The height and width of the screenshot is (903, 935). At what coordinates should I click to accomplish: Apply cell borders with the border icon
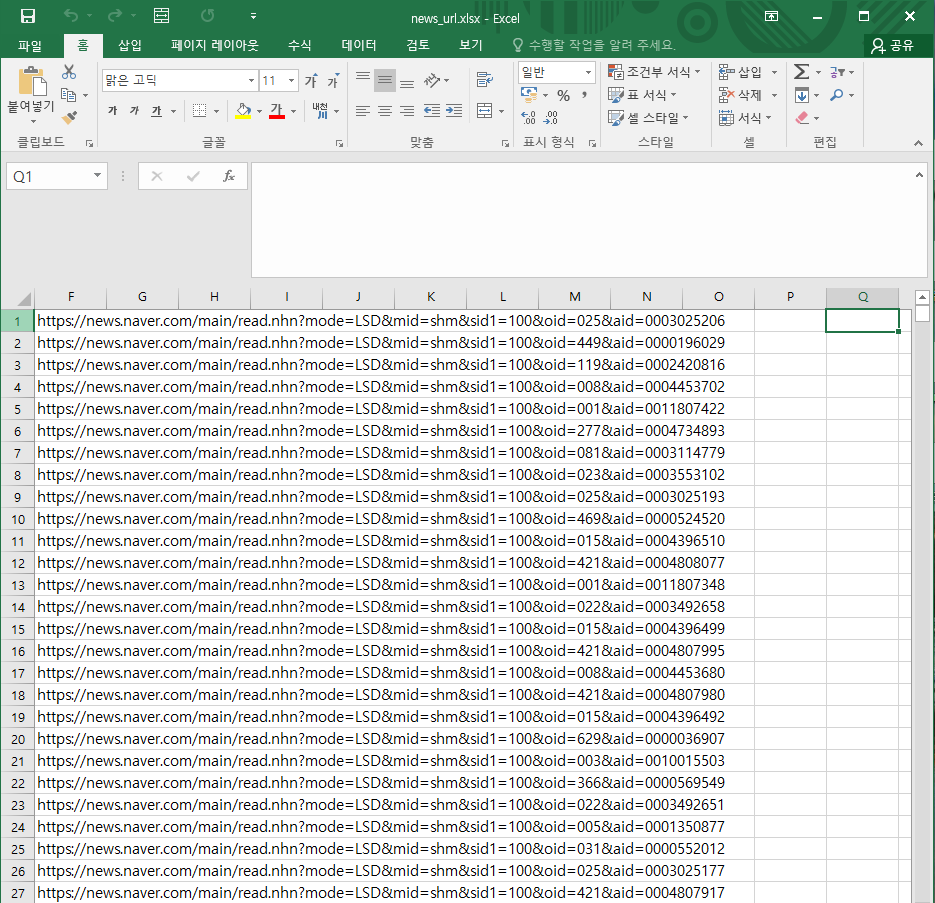click(x=200, y=111)
